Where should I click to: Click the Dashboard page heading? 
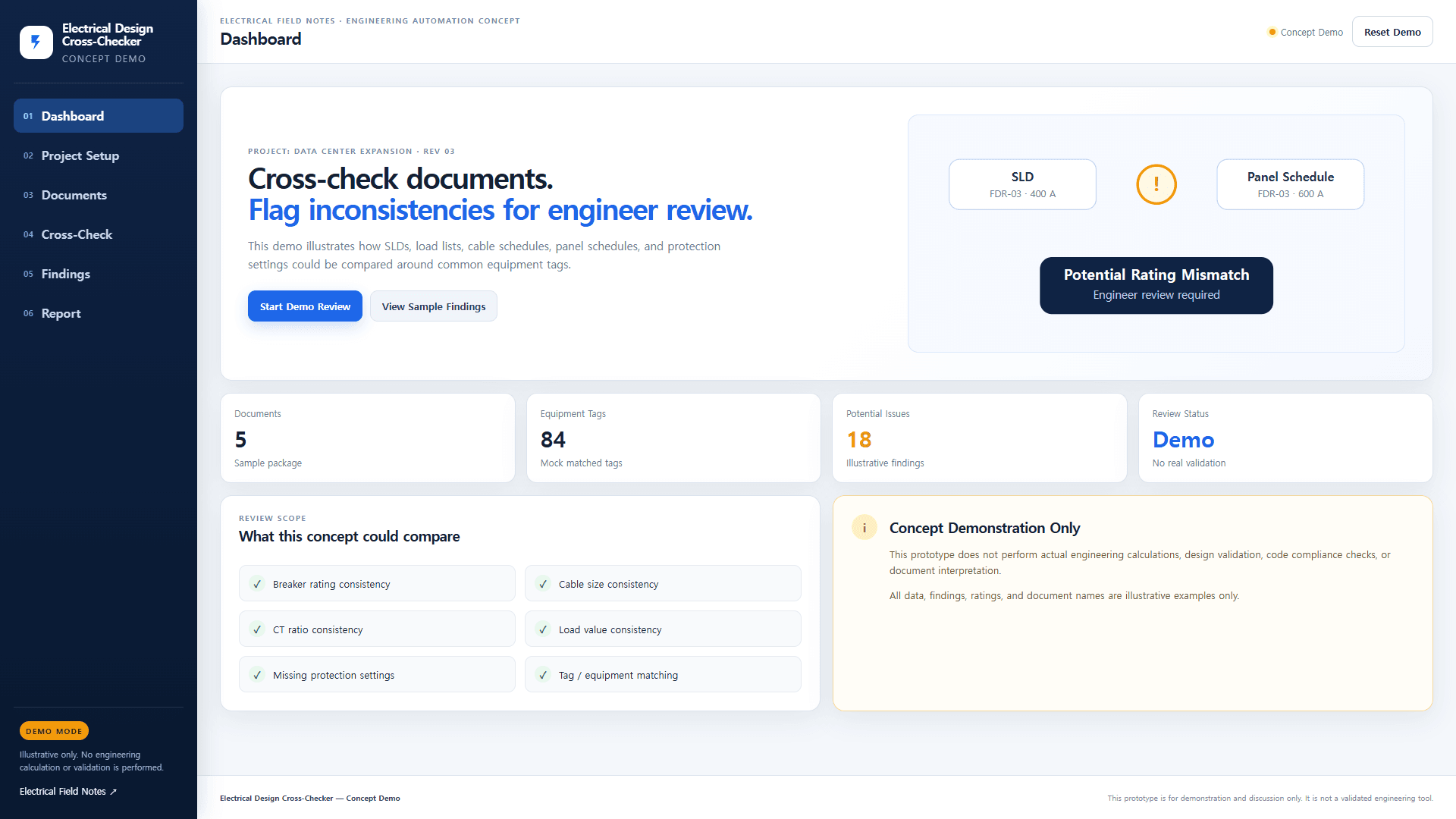(260, 39)
